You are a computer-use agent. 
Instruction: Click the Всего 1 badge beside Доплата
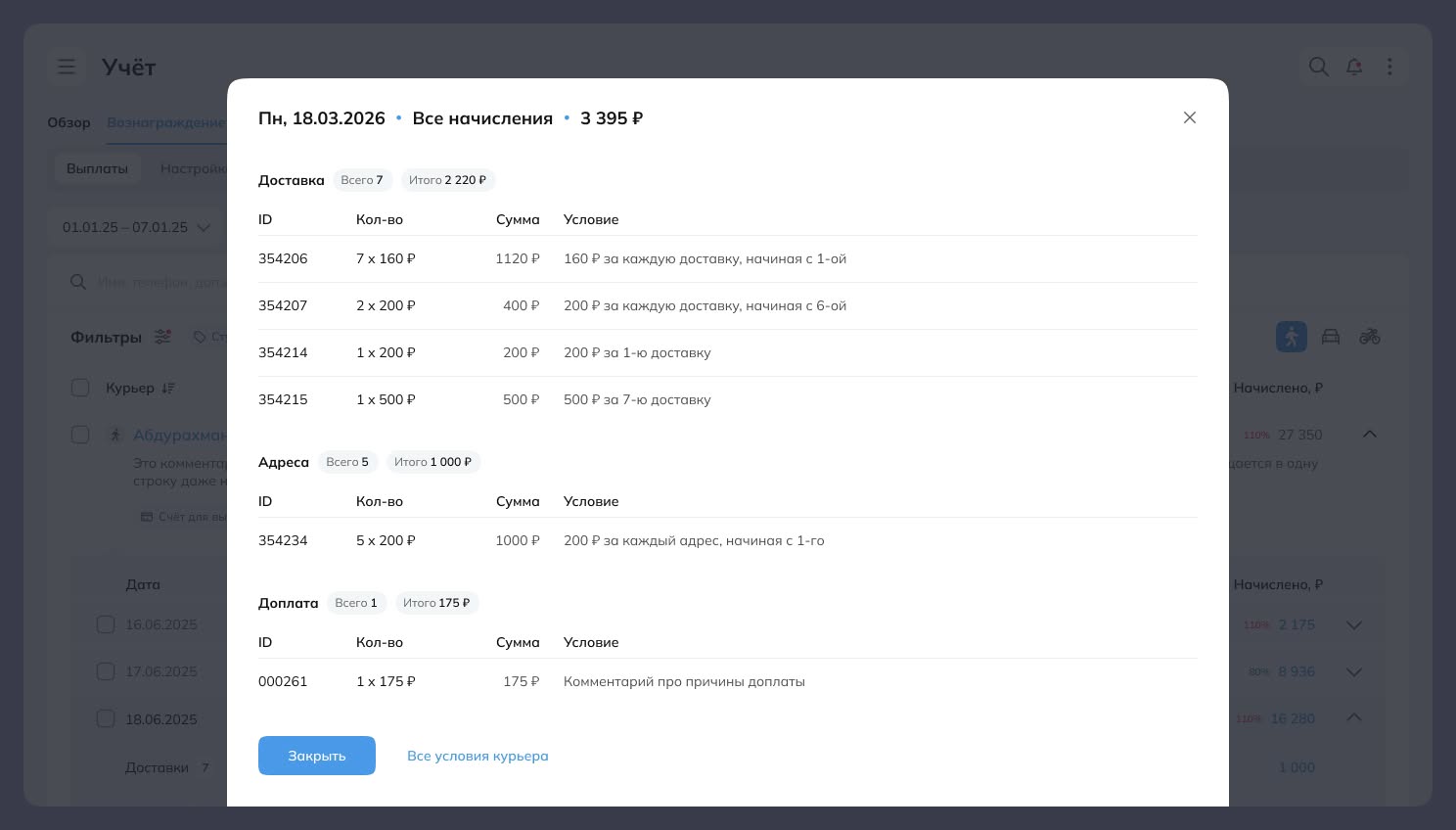(356, 603)
